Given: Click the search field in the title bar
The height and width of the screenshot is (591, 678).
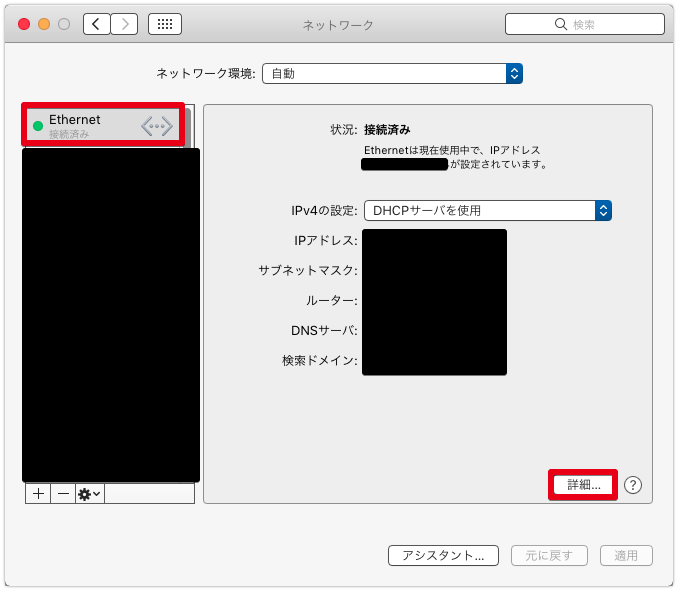Looking at the screenshot, I should pyautogui.click(x=585, y=24).
